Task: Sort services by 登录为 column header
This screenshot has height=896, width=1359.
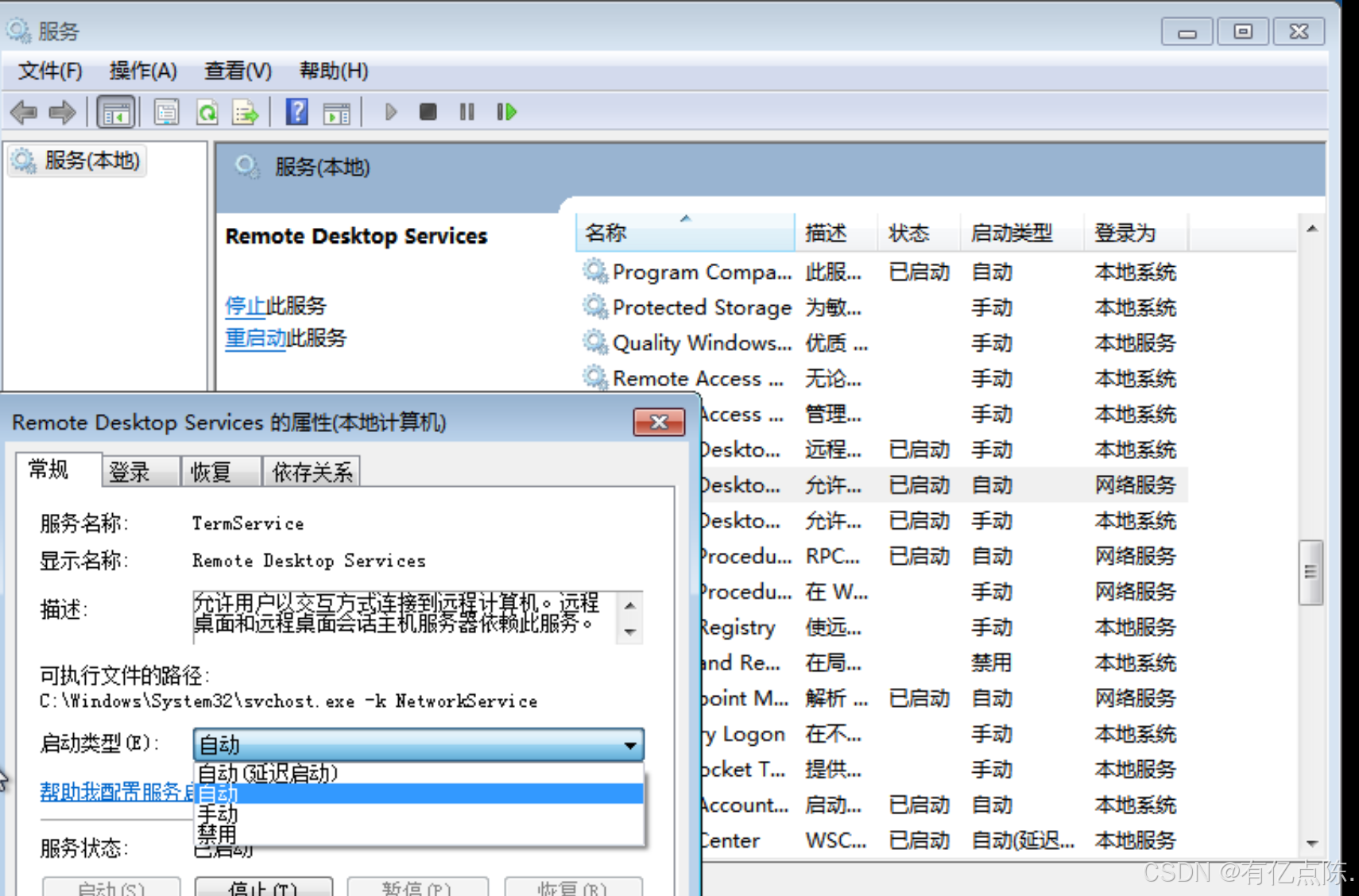Action: pyautogui.click(x=1136, y=233)
